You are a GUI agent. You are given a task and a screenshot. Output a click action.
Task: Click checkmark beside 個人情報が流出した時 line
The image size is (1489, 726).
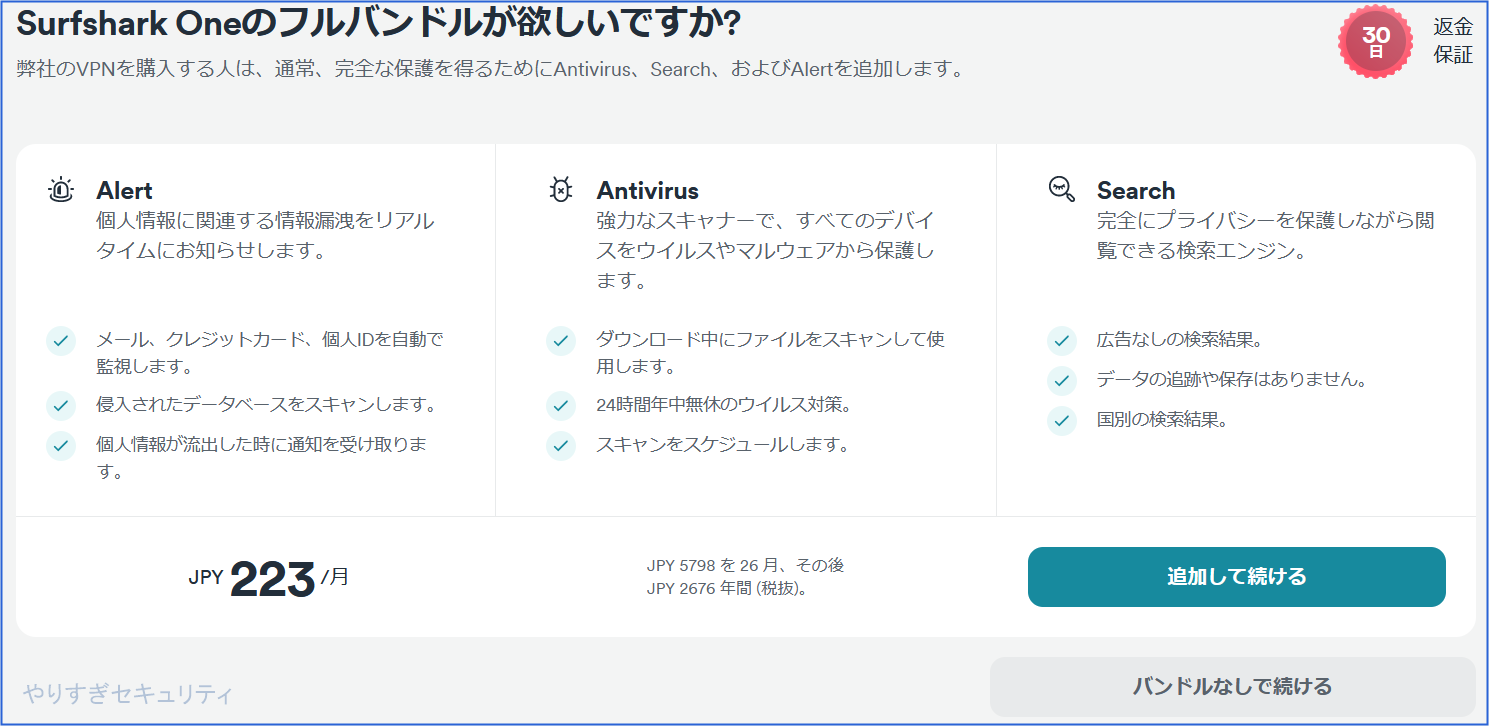pos(61,445)
